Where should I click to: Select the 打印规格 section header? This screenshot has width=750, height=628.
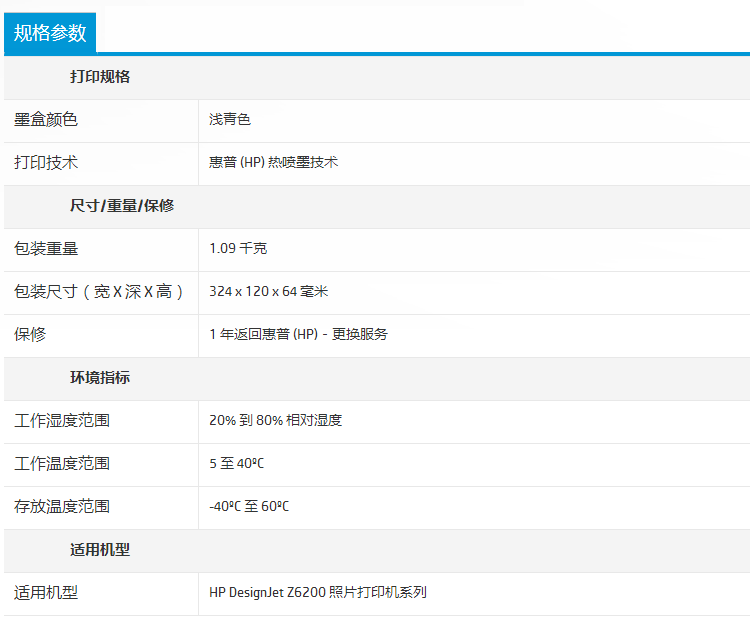(100, 77)
